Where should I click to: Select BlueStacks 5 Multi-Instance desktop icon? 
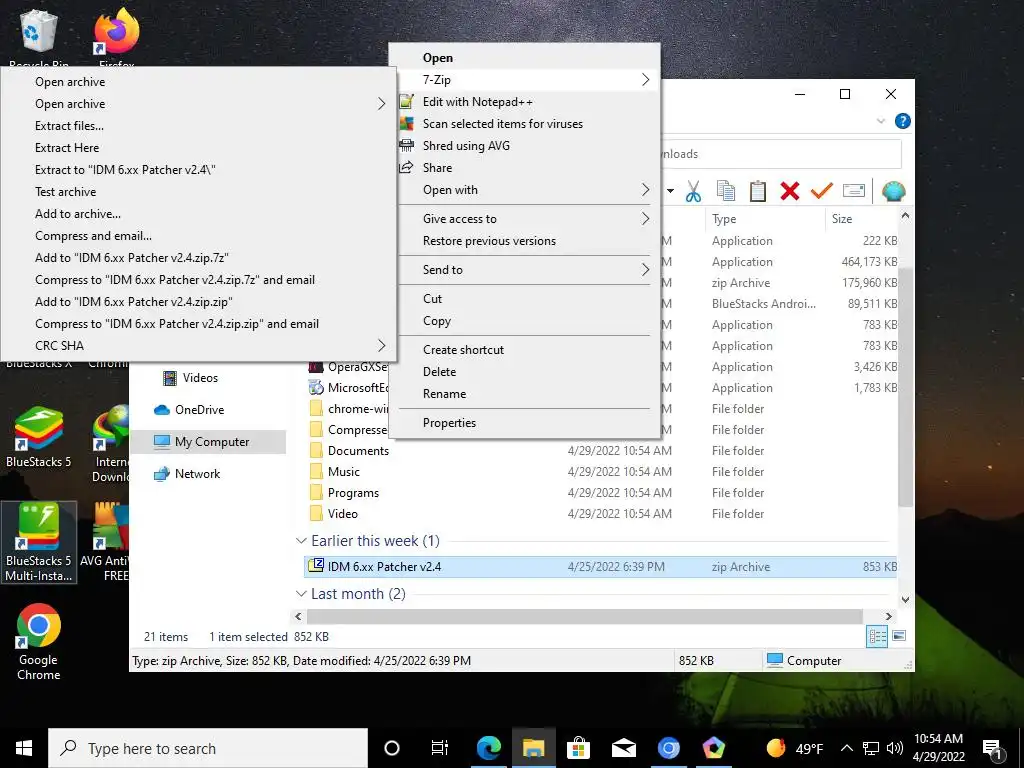pyautogui.click(x=39, y=542)
